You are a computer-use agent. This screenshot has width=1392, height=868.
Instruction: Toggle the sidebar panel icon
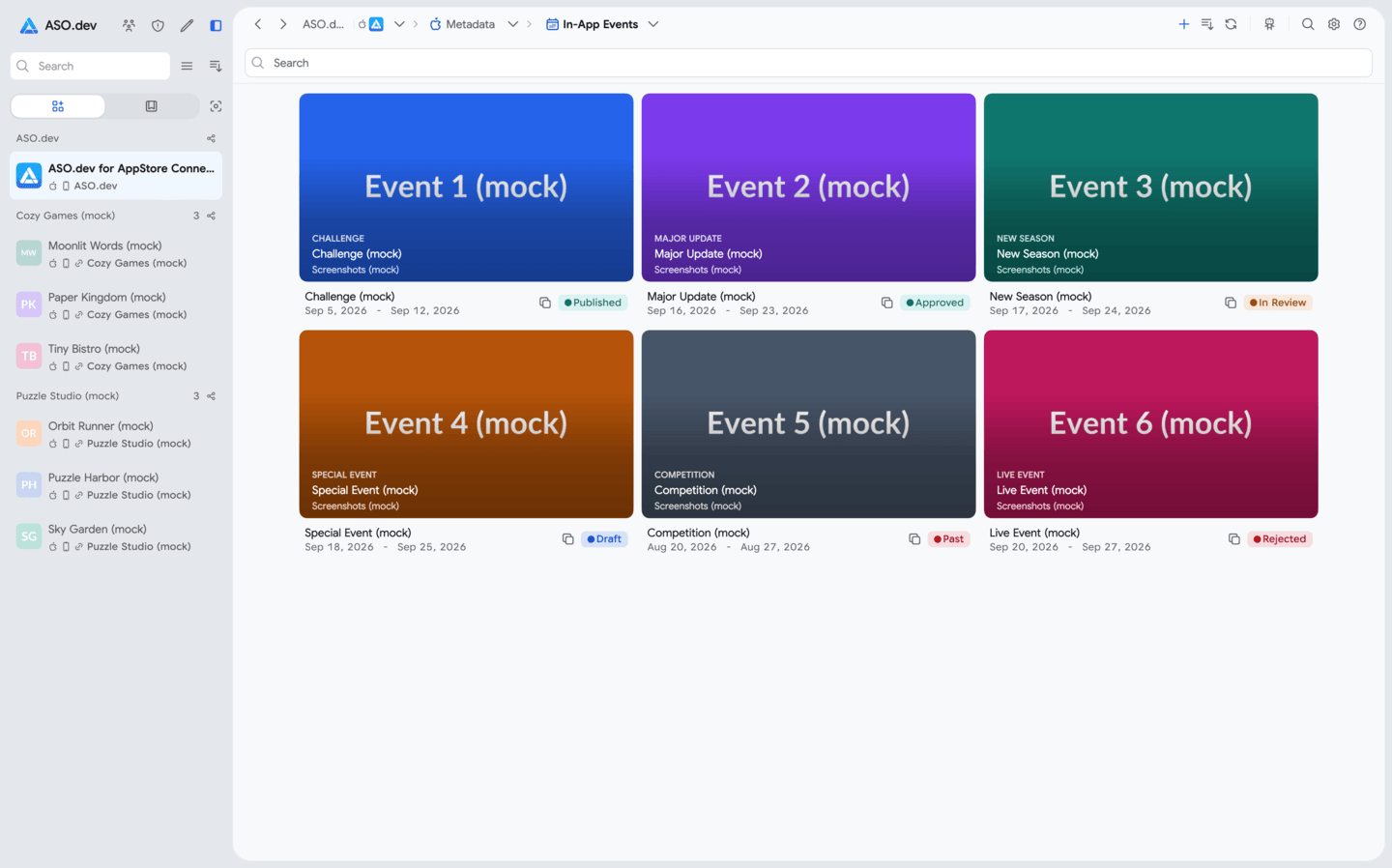click(x=216, y=25)
